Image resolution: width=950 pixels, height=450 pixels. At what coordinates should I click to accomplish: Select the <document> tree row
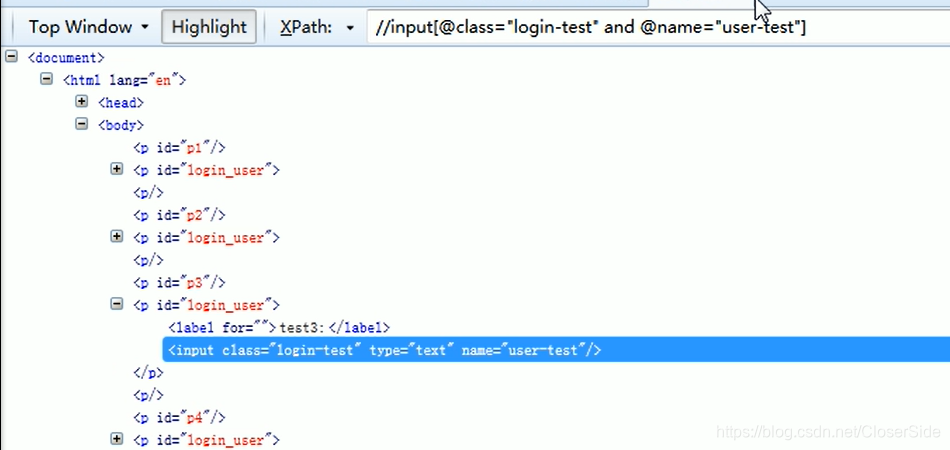coord(66,58)
